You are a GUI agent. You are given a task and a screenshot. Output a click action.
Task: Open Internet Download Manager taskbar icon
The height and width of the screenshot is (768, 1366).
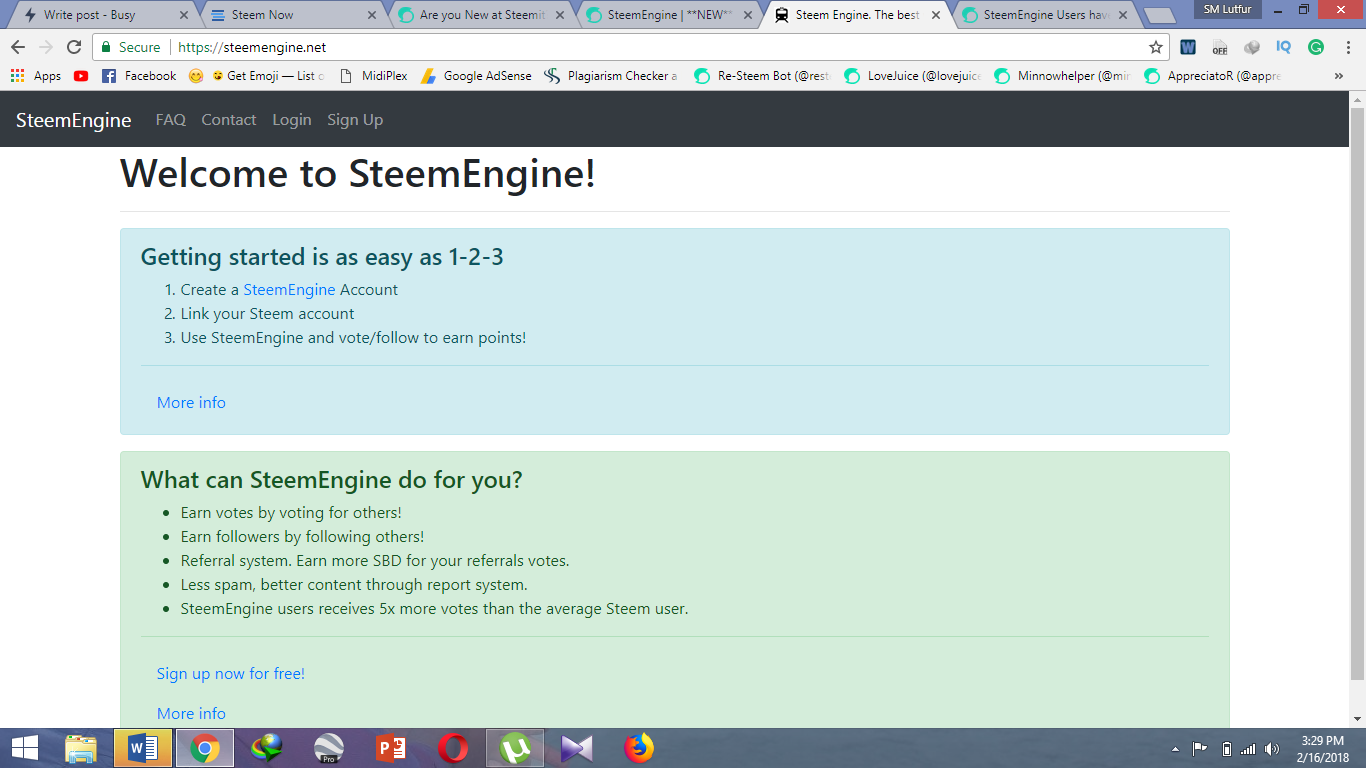click(x=267, y=748)
